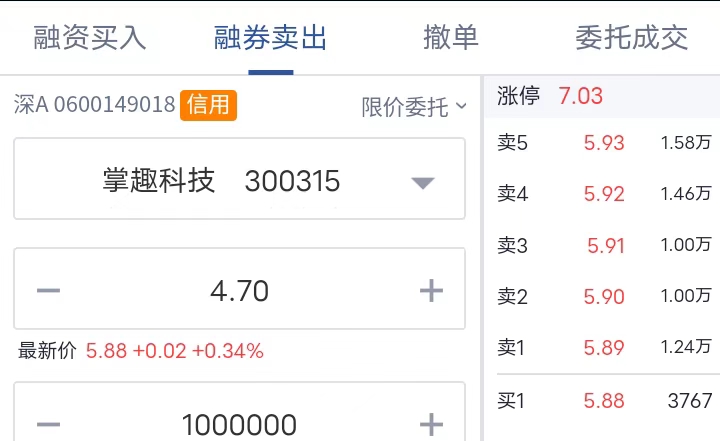Decrease quantity with the minus button beside 1000000
720x441 pixels.
(48, 424)
